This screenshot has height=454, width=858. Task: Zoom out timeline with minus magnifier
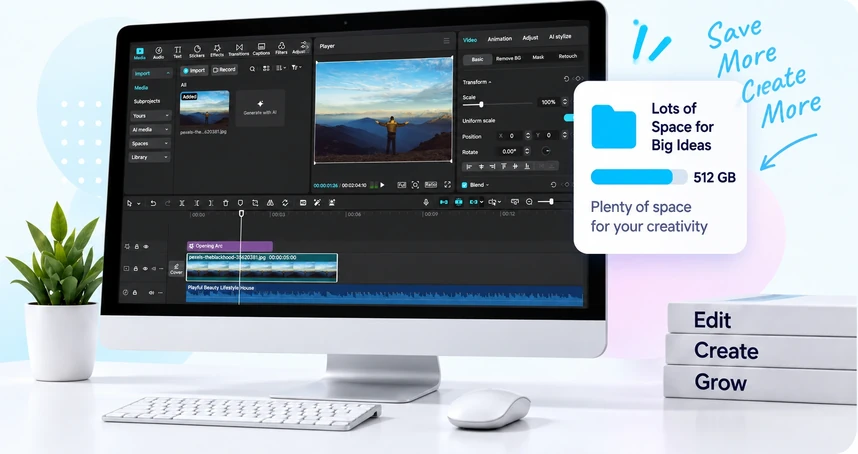[x=529, y=202]
